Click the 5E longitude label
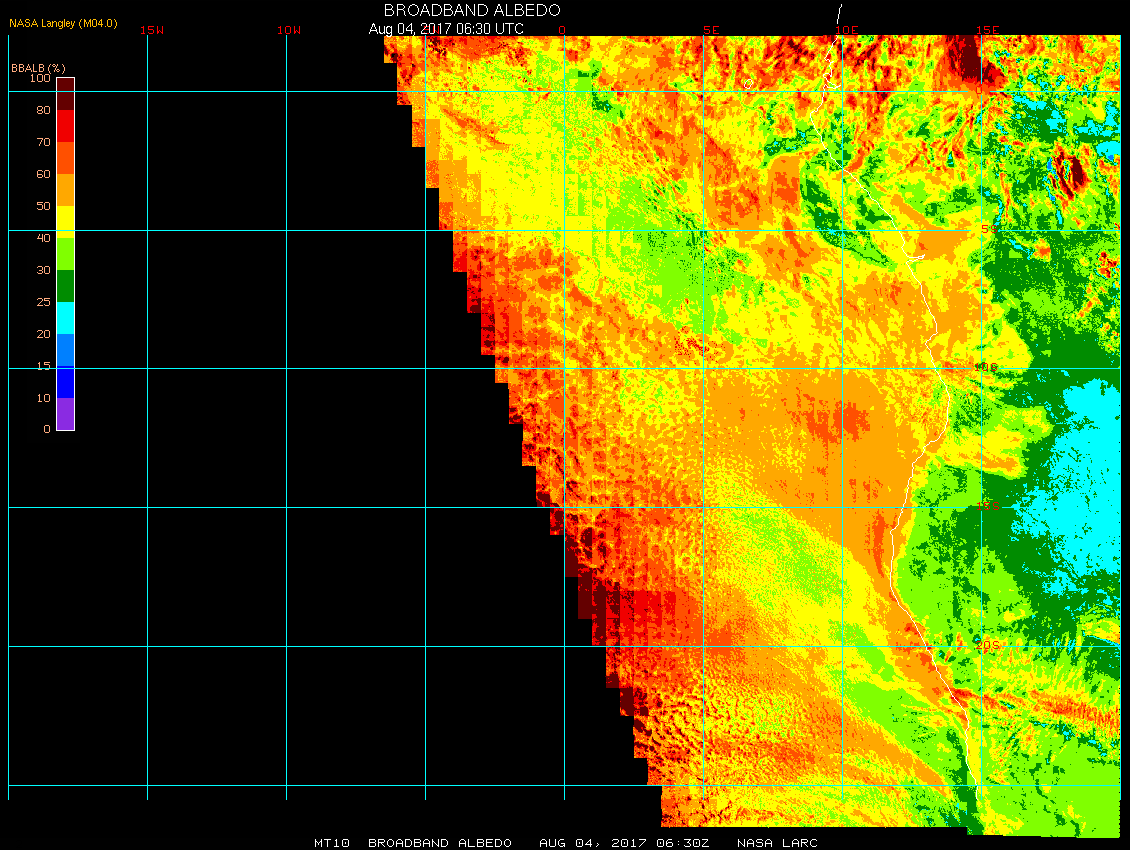 click(x=711, y=30)
